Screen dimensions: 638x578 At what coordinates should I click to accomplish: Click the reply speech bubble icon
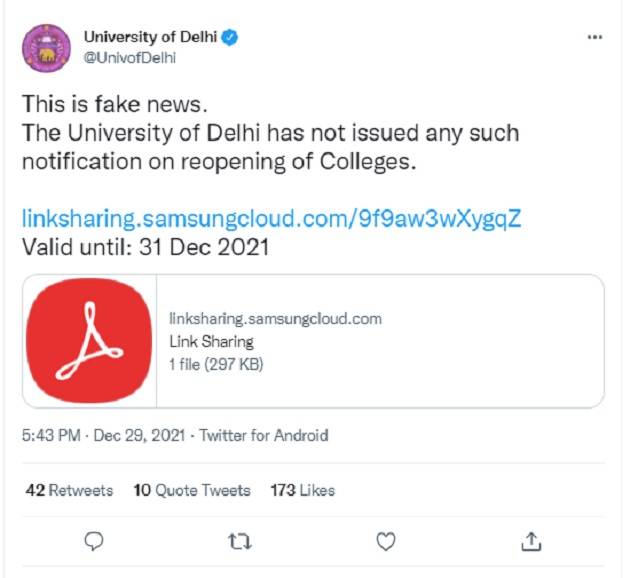pyautogui.click(x=95, y=541)
